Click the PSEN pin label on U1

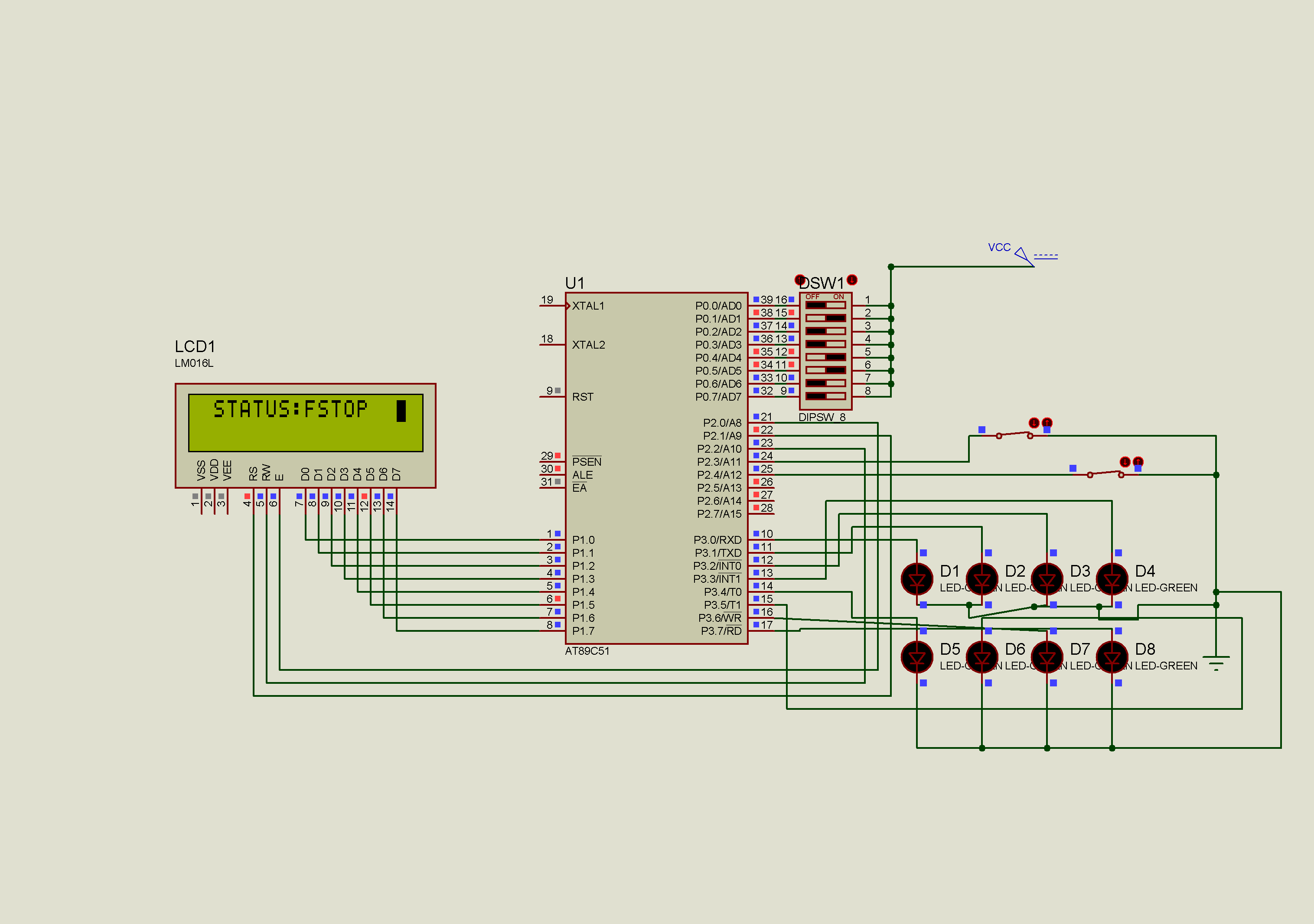587,462
